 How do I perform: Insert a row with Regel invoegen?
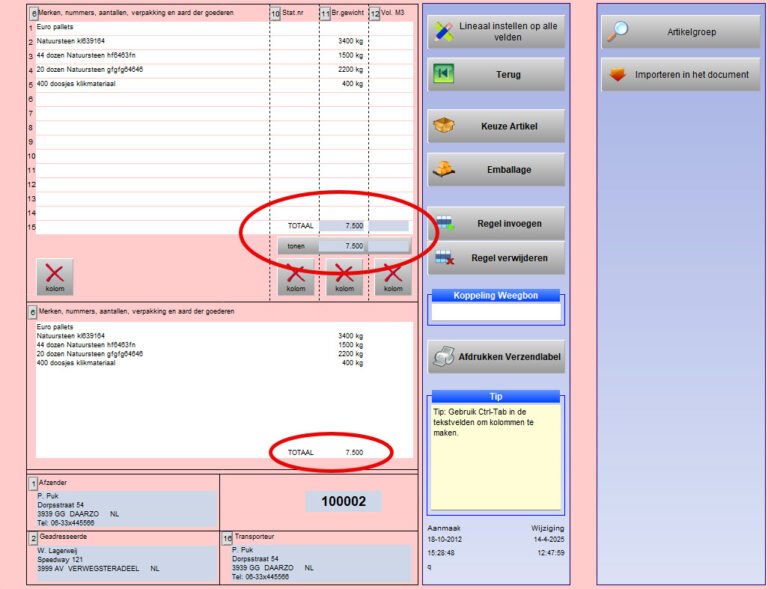click(x=495, y=224)
